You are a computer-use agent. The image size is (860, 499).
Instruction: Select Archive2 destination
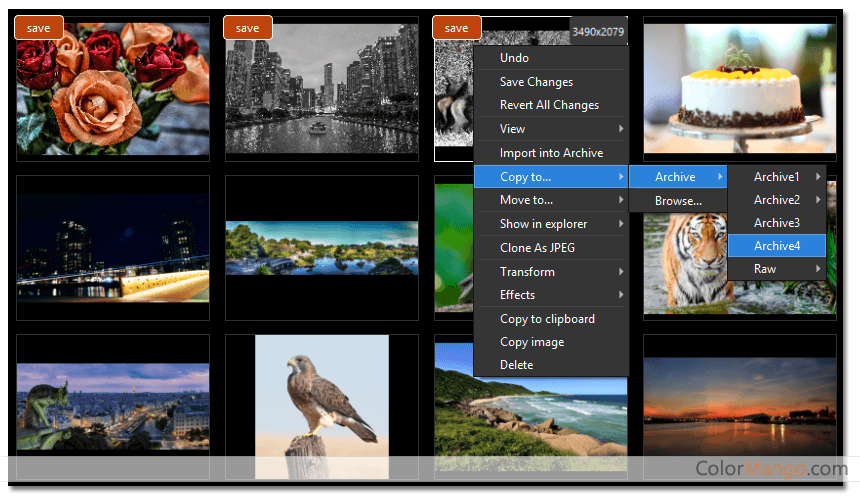pos(777,200)
